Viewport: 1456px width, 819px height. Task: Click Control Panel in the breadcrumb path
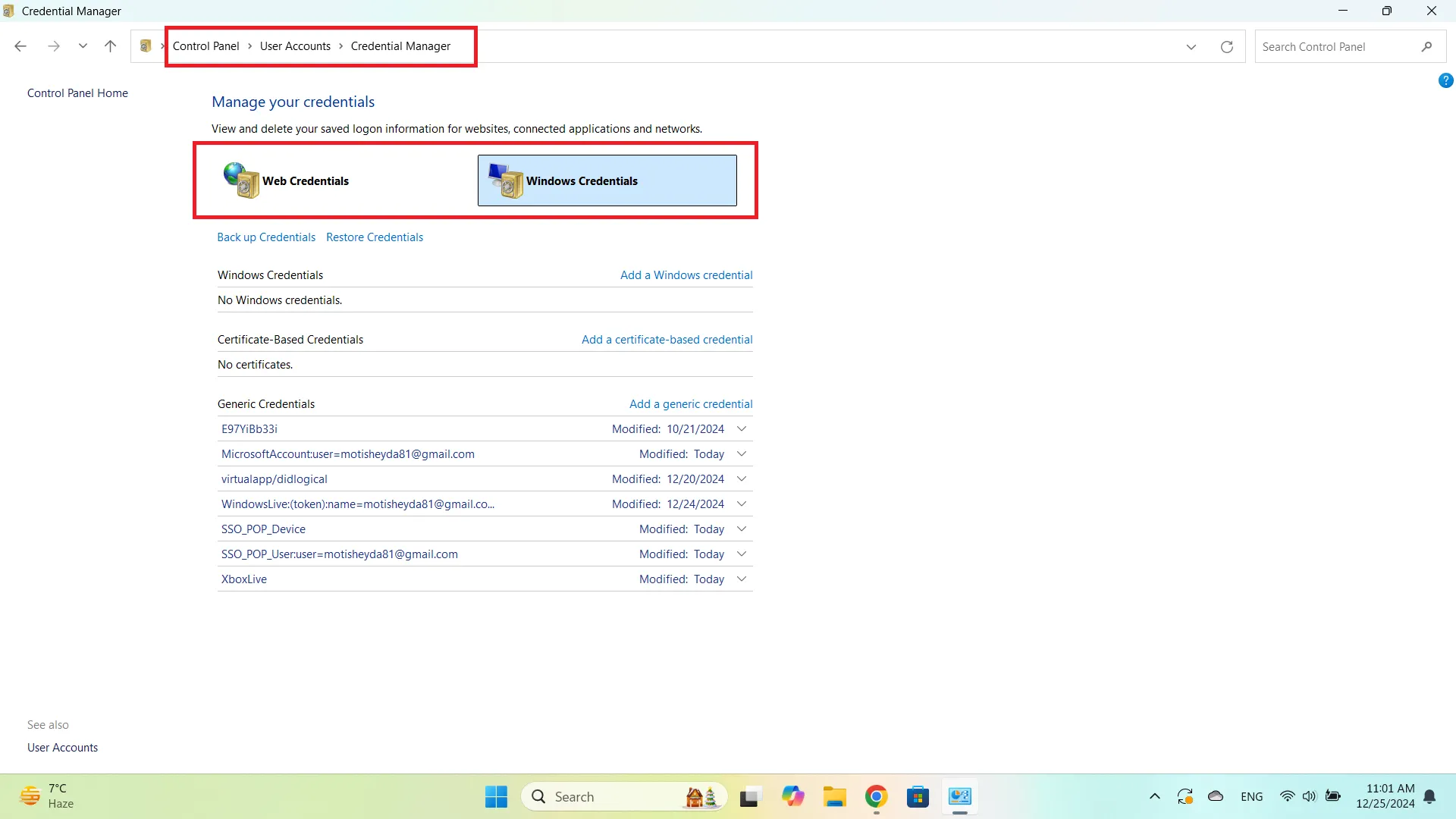(206, 46)
